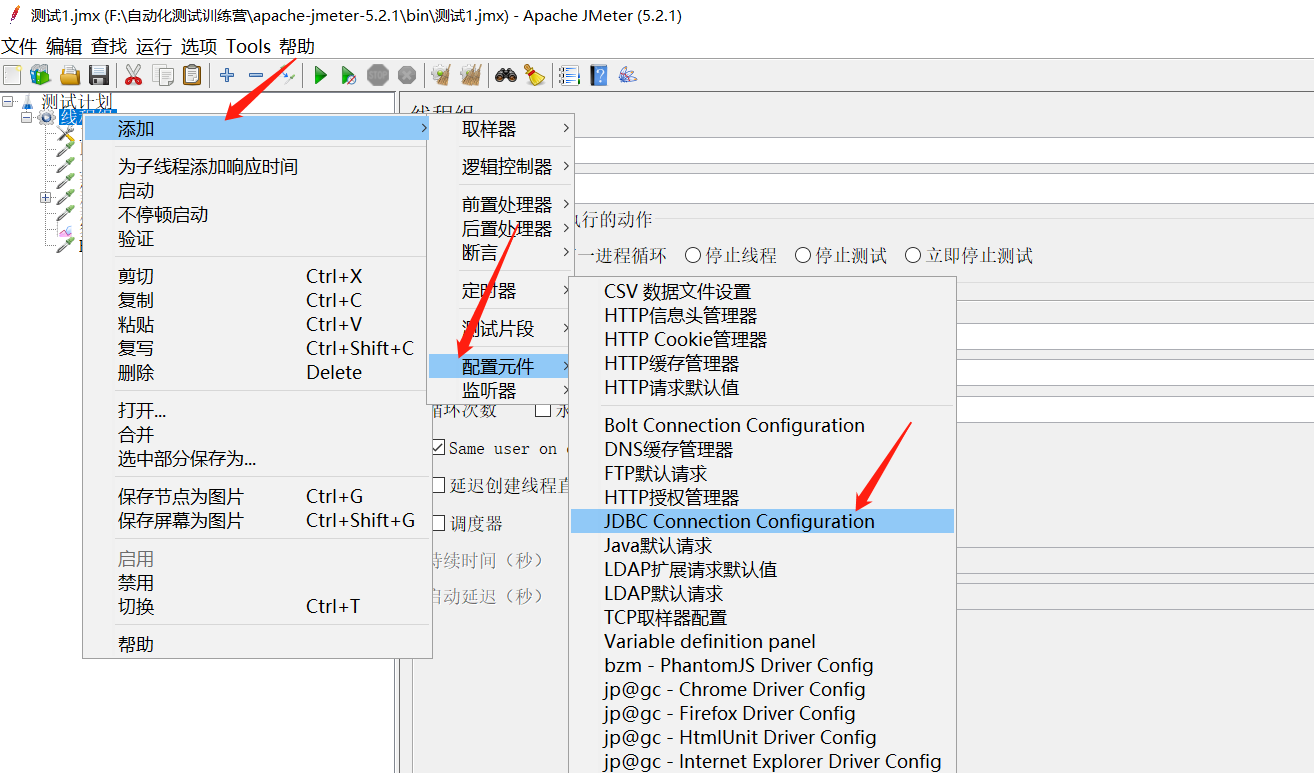Select Variable definition panel entry
Viewport: 1314px width, 773px height.
tap(762, 641)
